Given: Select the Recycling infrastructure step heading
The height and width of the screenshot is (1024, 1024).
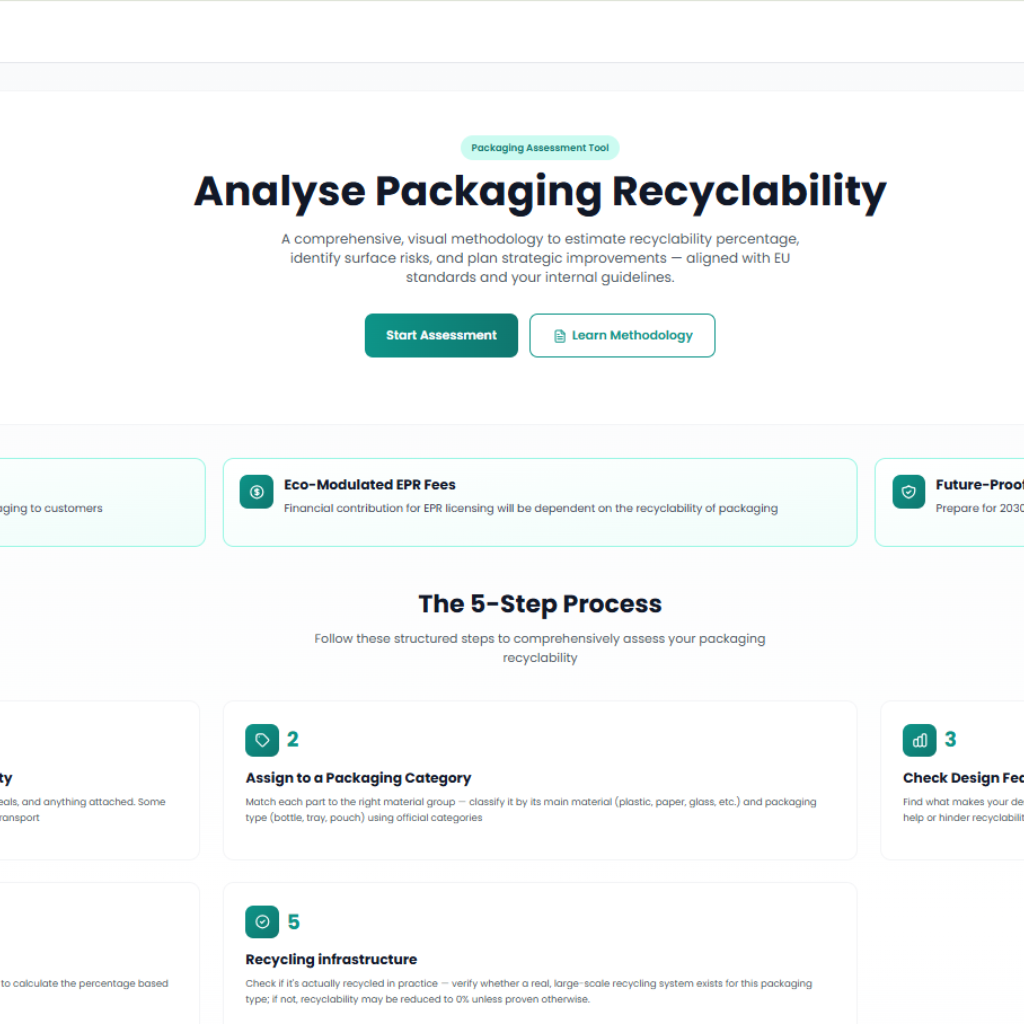Looking at the screenshot, I should point(331,960).
